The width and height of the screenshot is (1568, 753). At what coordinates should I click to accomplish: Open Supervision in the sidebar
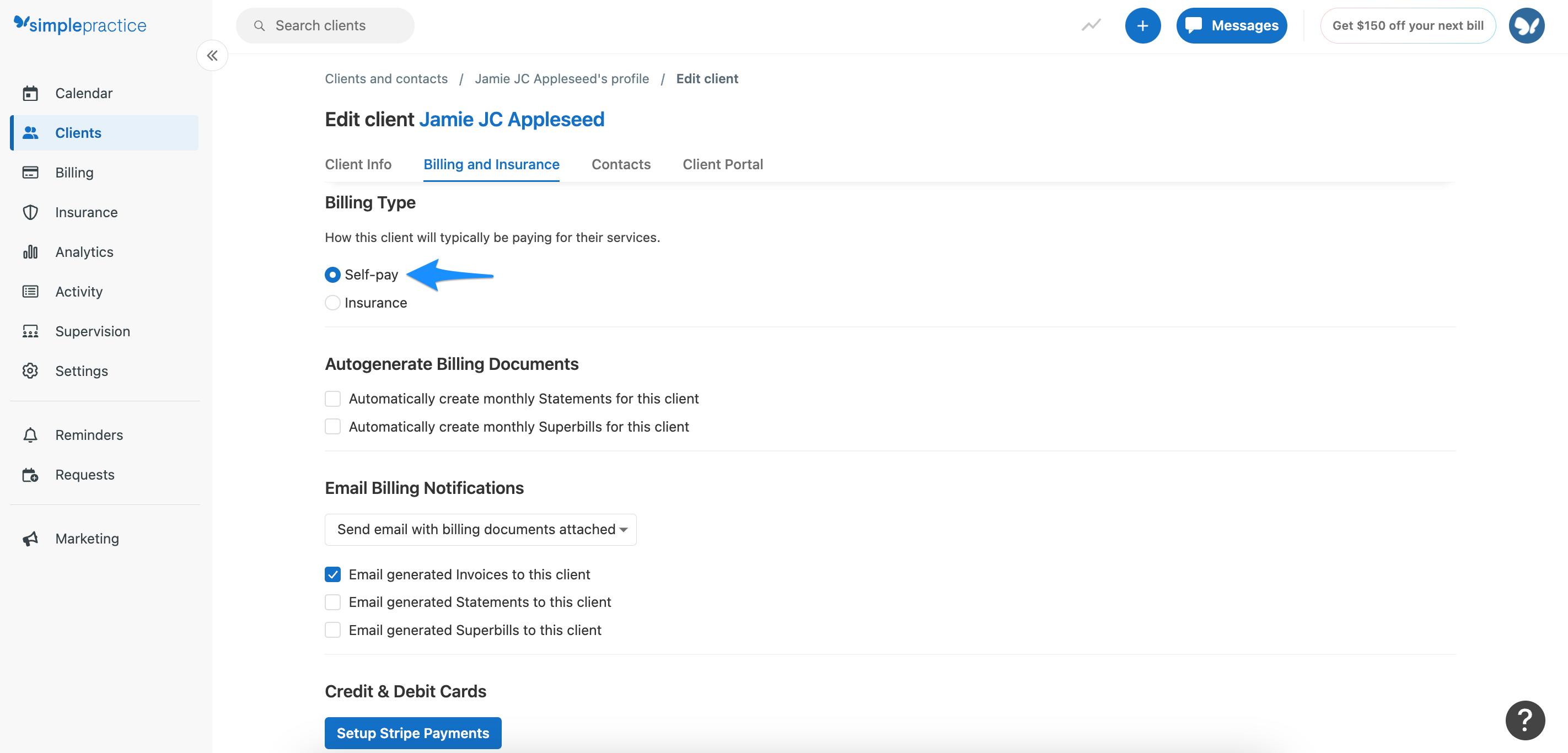point(93,331)
